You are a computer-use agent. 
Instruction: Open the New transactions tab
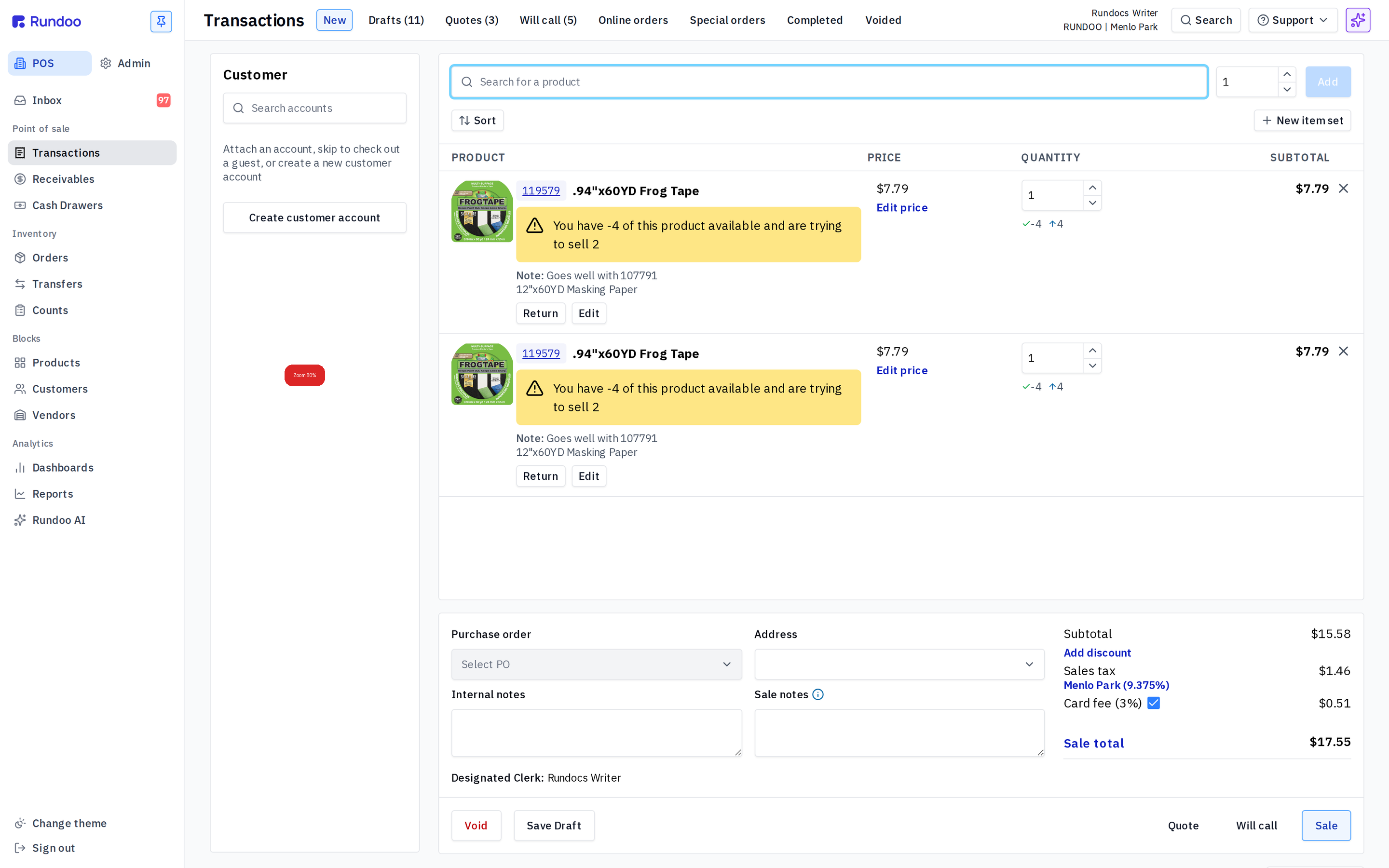[334, 20]
